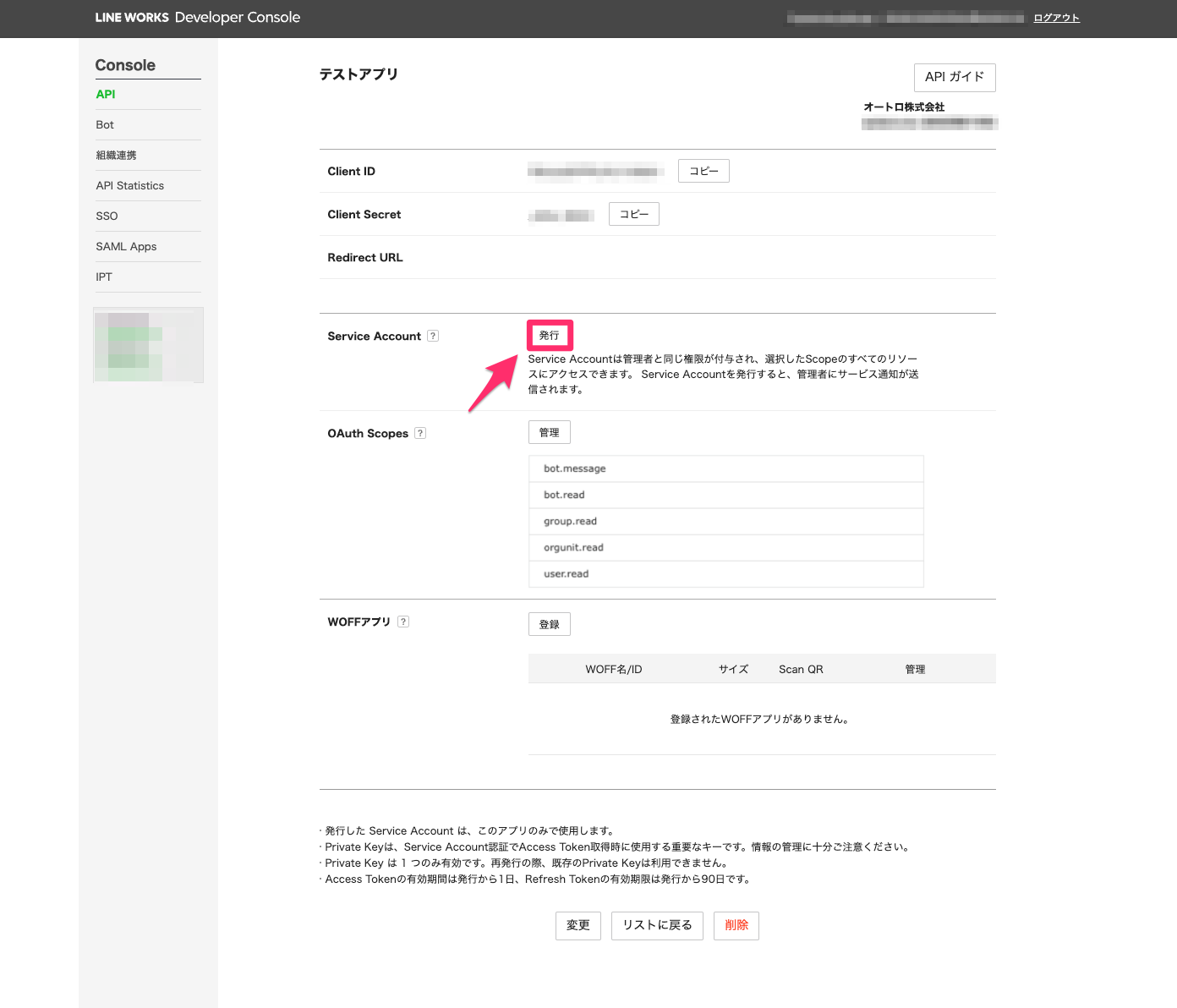Click the LINE WORKS Developer Console logo
This screenshot has width=1177, height=1008.
(x=197, y=18)
